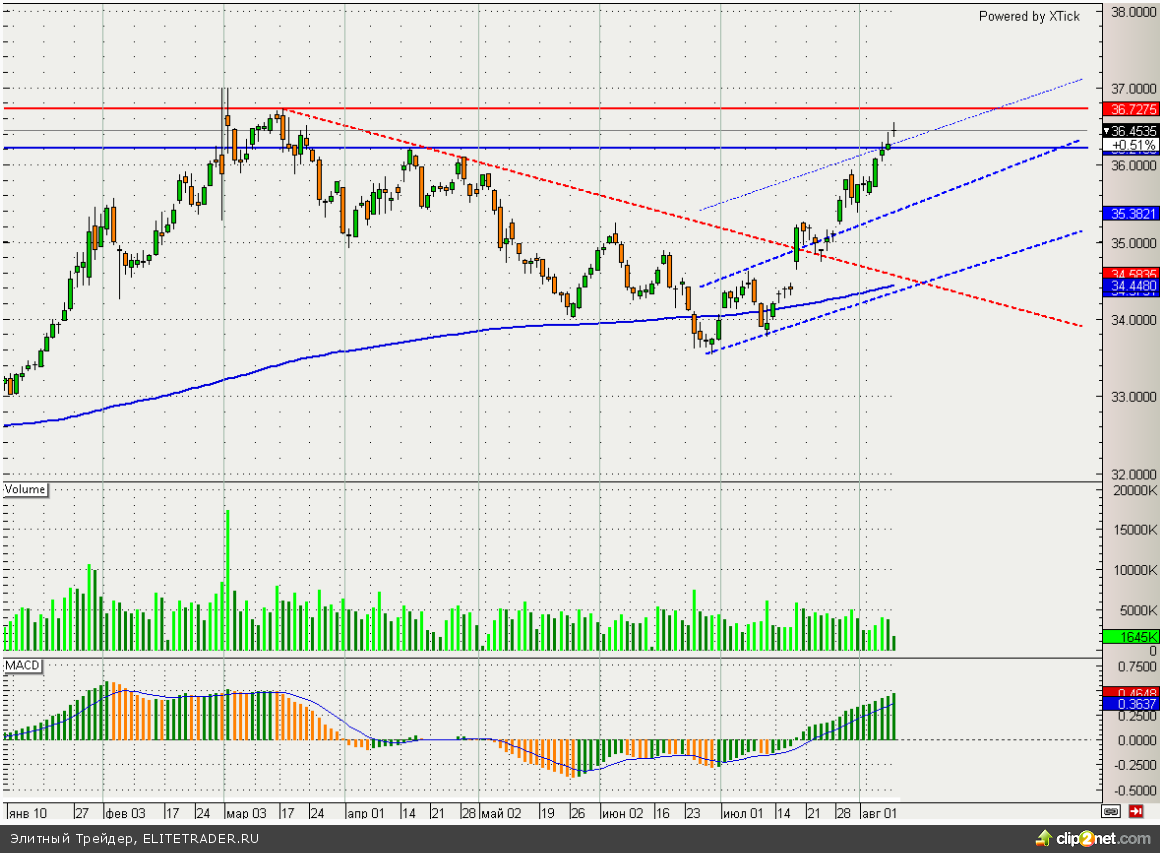Click the 0.7500 MACD axis label
This screenshot has width=1160, height=853.
1137,666
